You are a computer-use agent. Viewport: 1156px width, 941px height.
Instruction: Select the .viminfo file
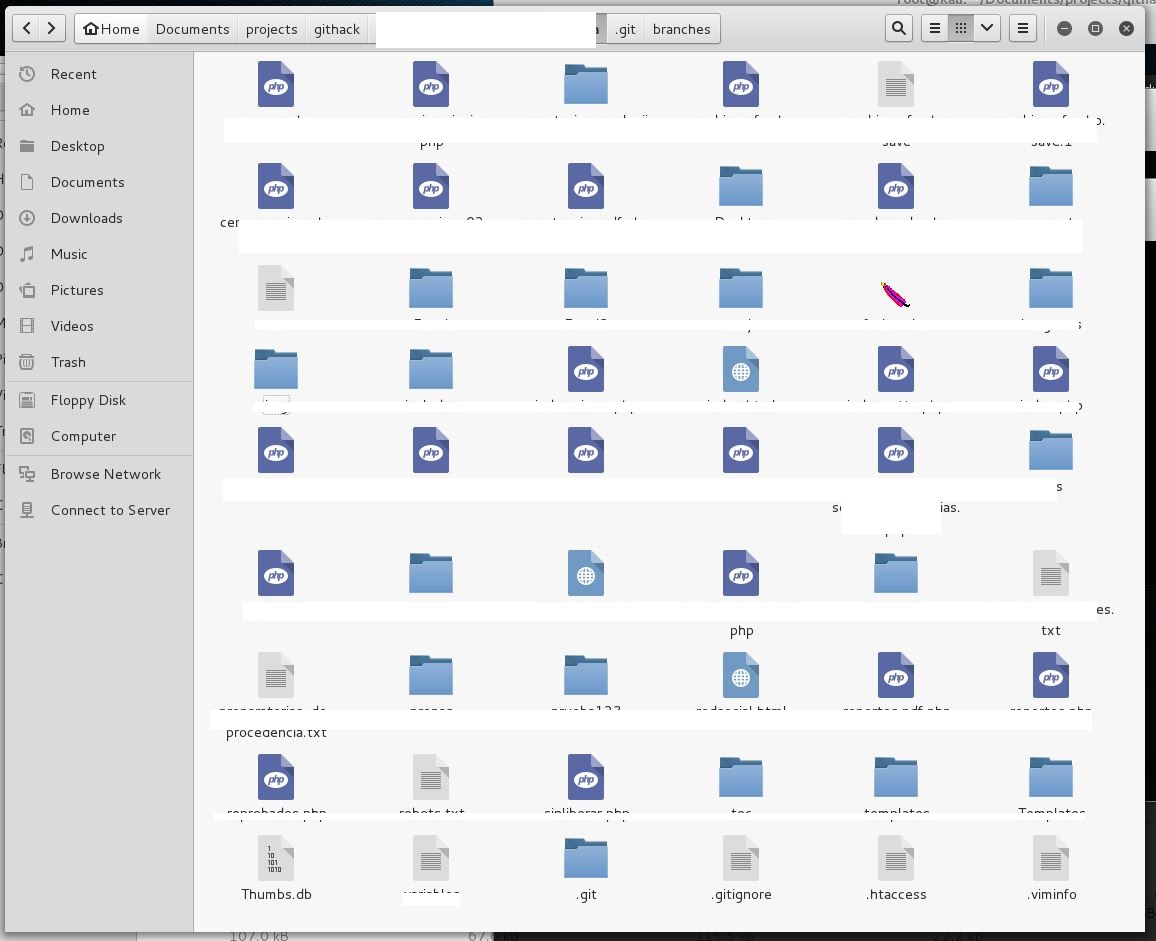click(x=1051, y=859)
